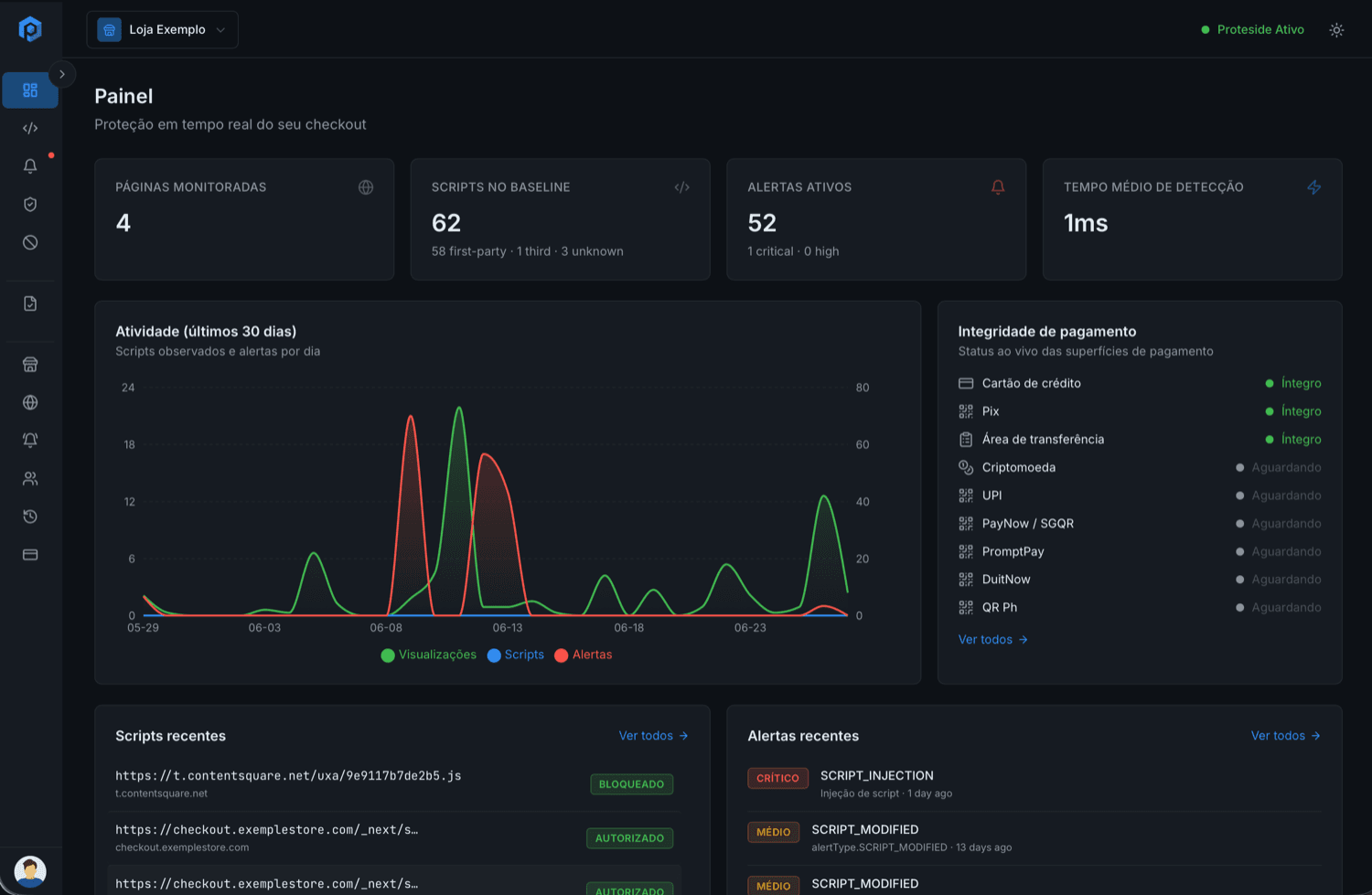Toggle the light theme sun icon
Viewport: 1372px width, 895px height.
[x=1336, y=30]
